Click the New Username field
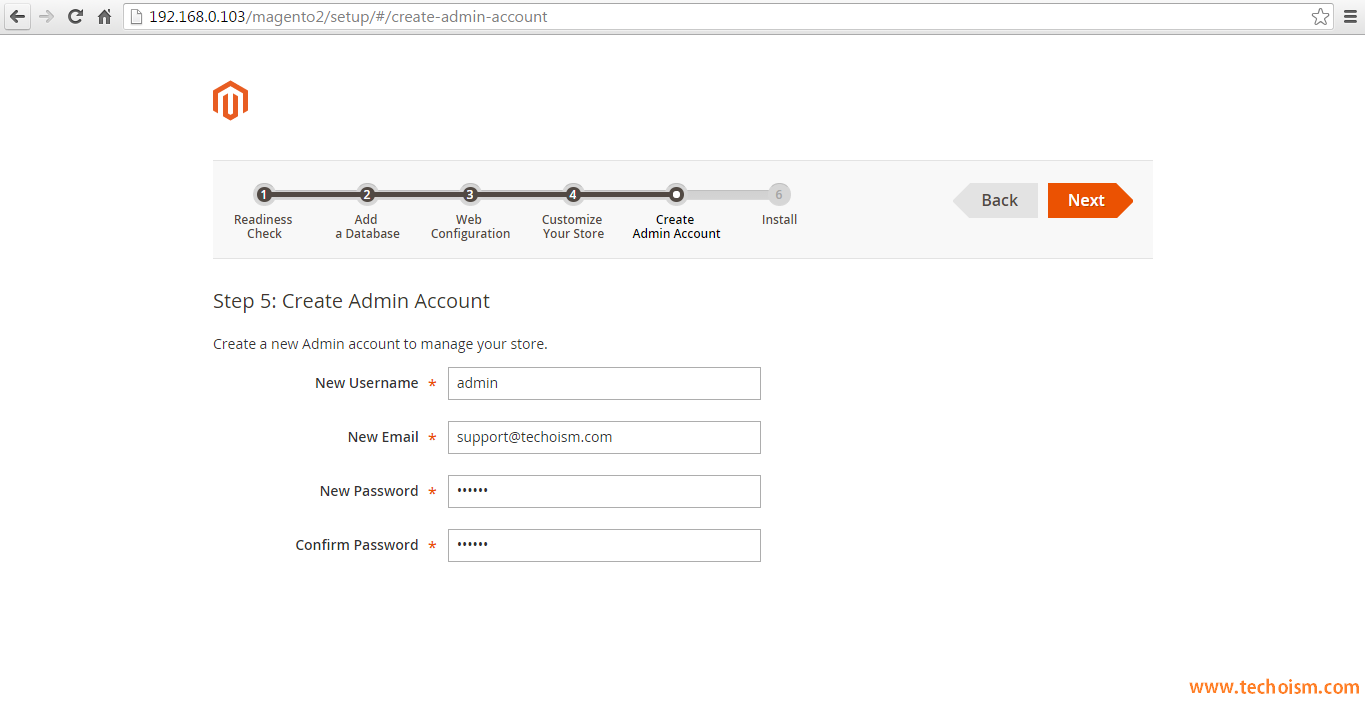1365x702 pixels. tap(604, 383)
